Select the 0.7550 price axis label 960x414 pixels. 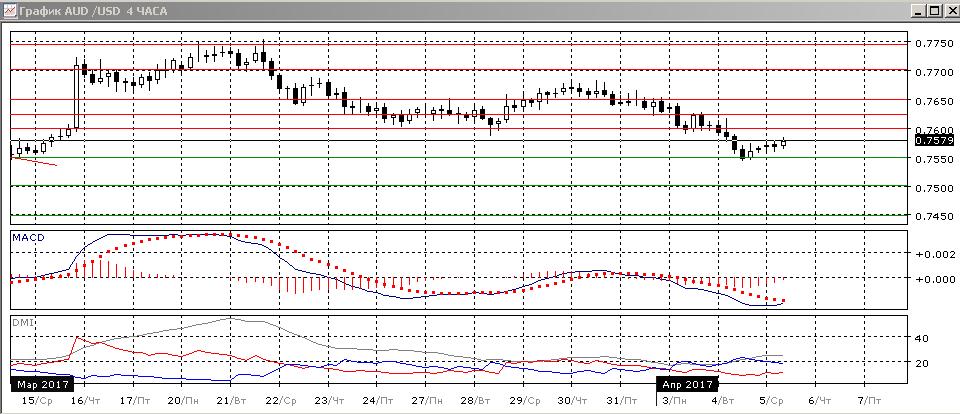[934, 159]
